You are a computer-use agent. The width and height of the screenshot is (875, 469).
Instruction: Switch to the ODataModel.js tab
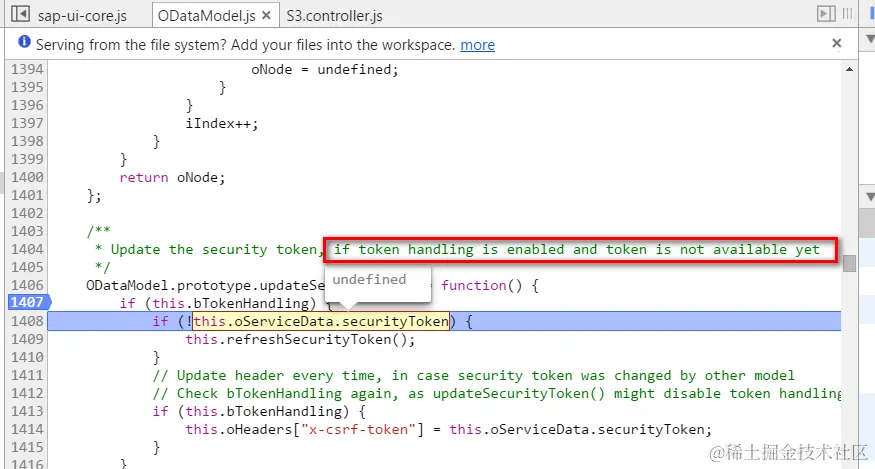coord(206,16)
